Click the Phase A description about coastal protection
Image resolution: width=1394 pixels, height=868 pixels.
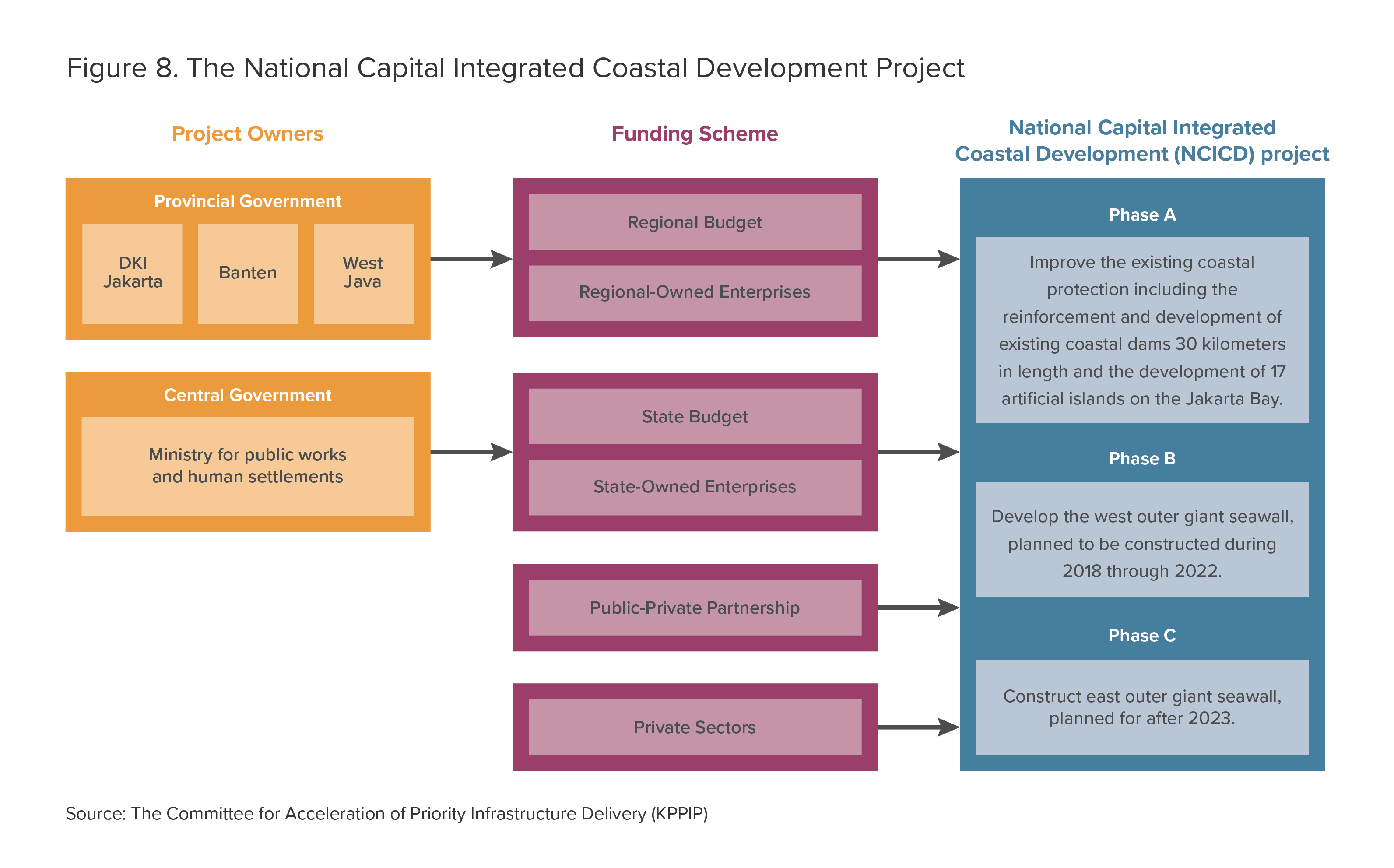1142,330
